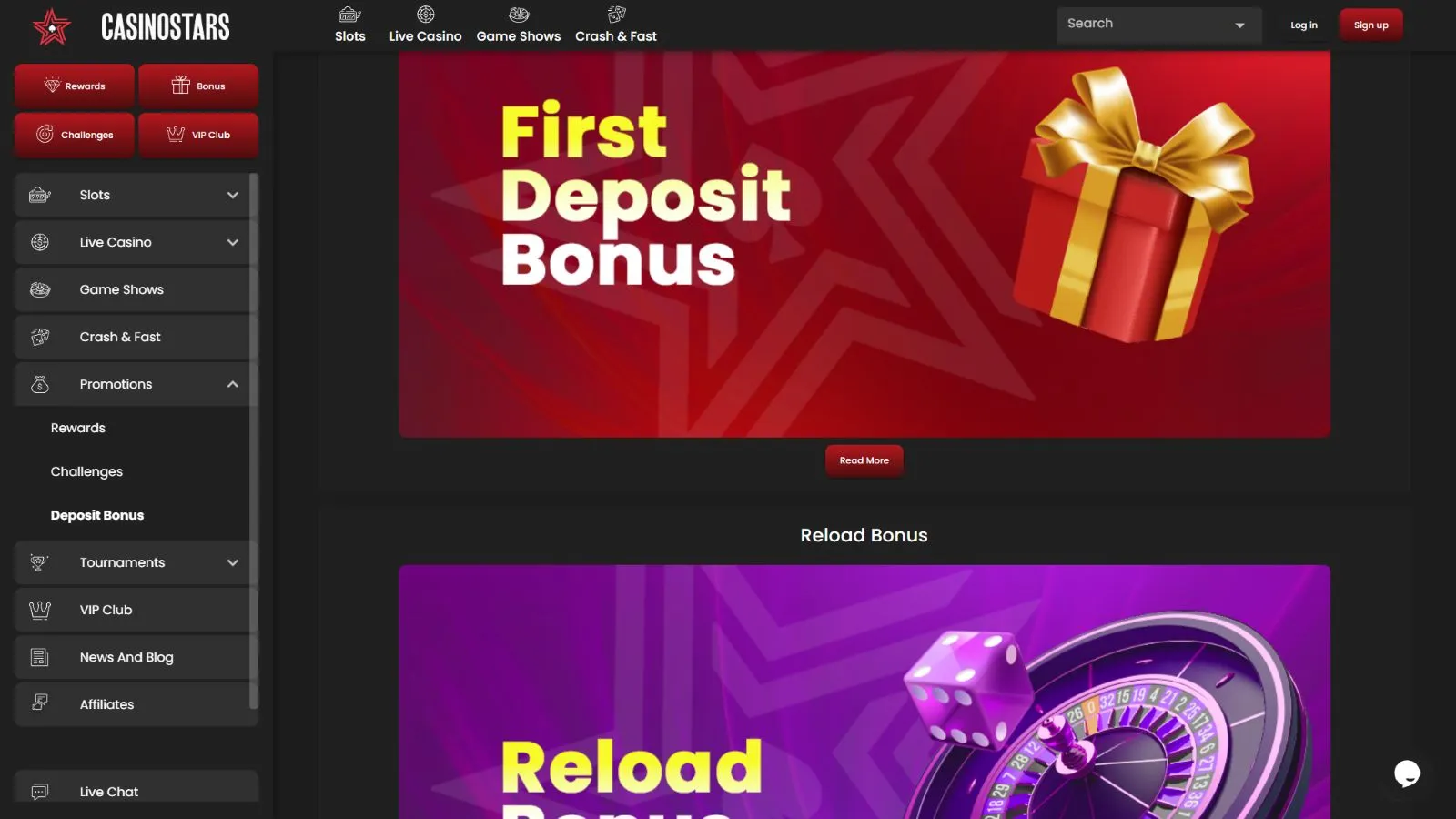Viewport: 1456px width, 819px height.
Task: Click the red Sign up button
Action: point(1370,25)
